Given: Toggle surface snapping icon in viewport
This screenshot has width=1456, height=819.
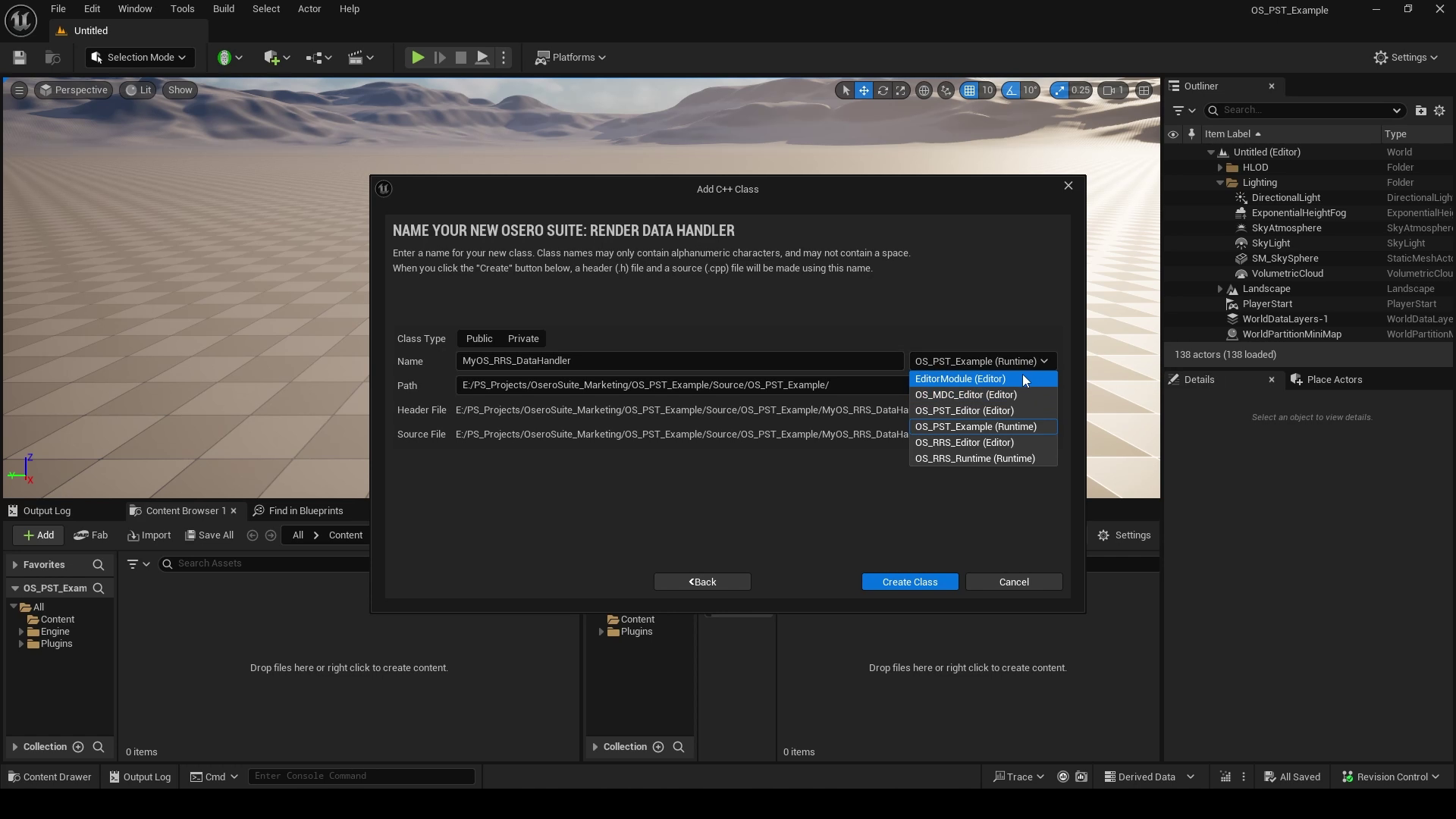Looking at the screenshot, I should pos(946,90).
